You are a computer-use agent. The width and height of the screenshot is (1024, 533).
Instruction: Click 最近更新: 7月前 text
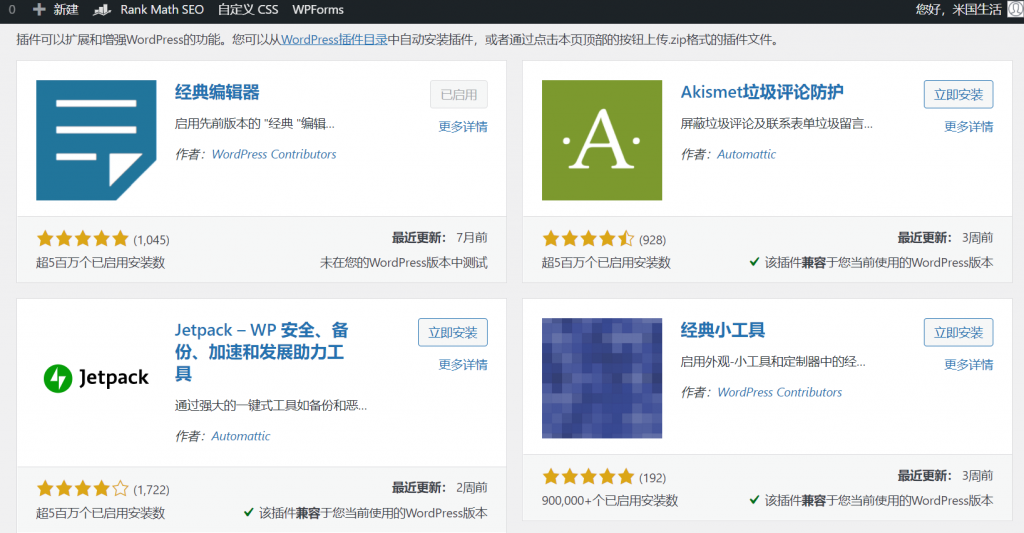(440, 238)
